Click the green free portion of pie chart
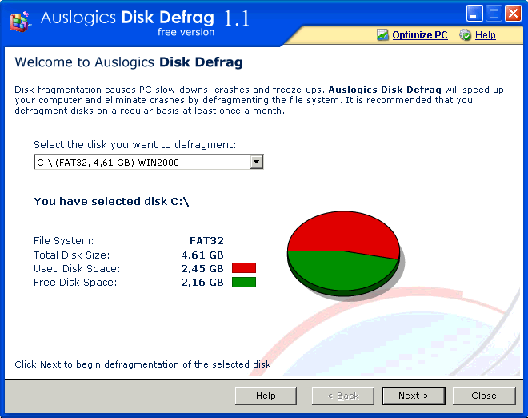Viewport: 528px width, 418px height. tap(340, 271)
